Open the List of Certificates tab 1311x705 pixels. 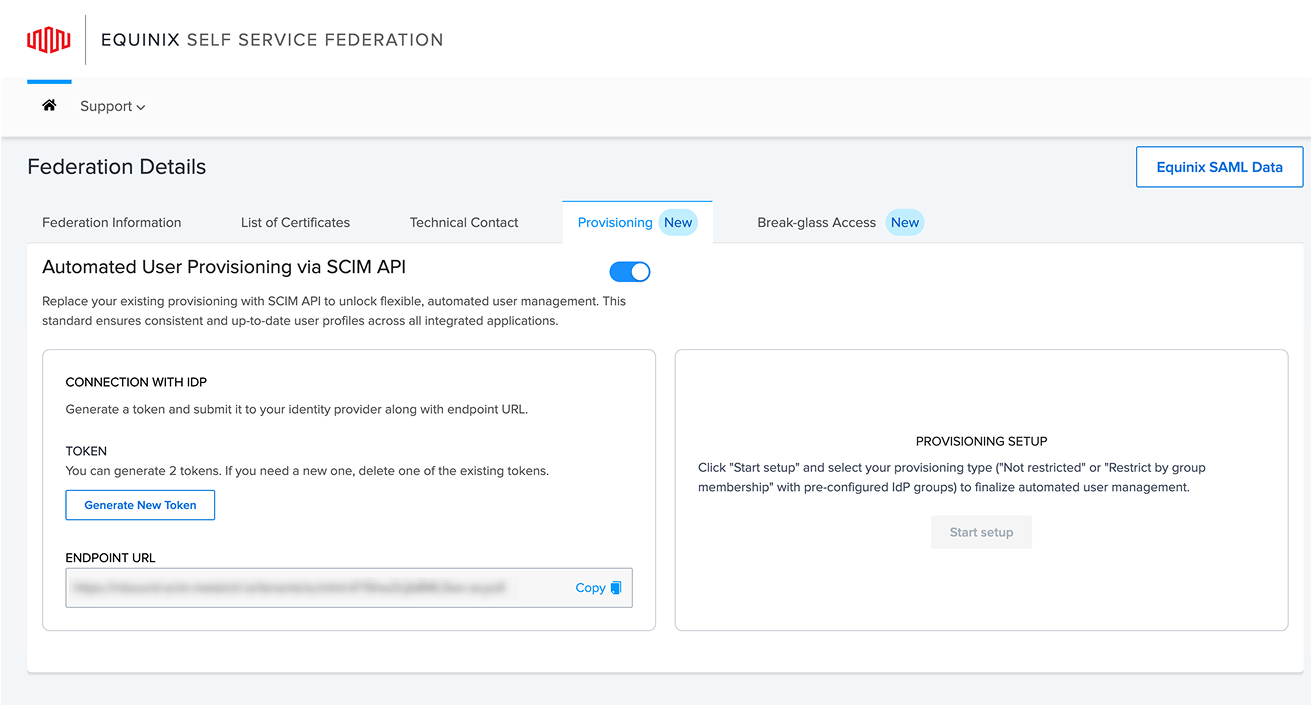click(295, 222)
